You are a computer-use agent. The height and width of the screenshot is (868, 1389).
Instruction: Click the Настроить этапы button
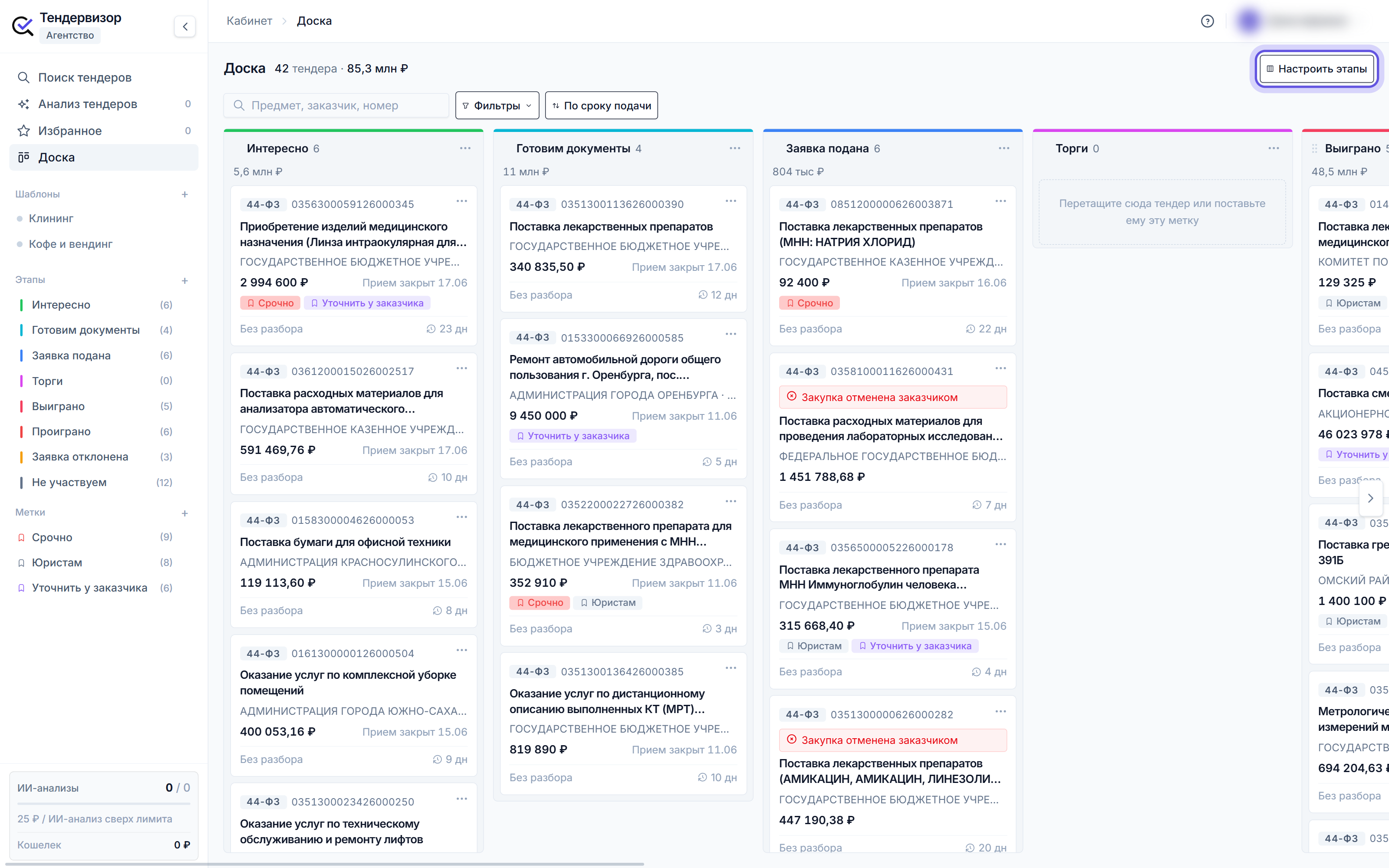pyautogui.click(x=1317, y=69)
